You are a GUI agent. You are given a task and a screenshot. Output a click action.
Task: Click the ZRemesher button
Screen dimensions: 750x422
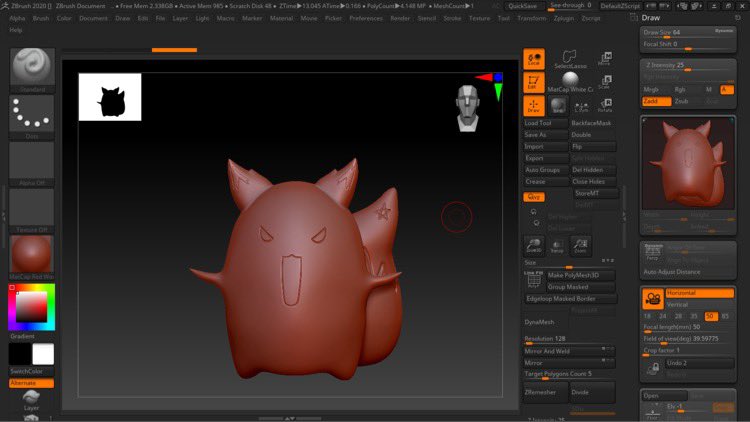tap(546, 392)
